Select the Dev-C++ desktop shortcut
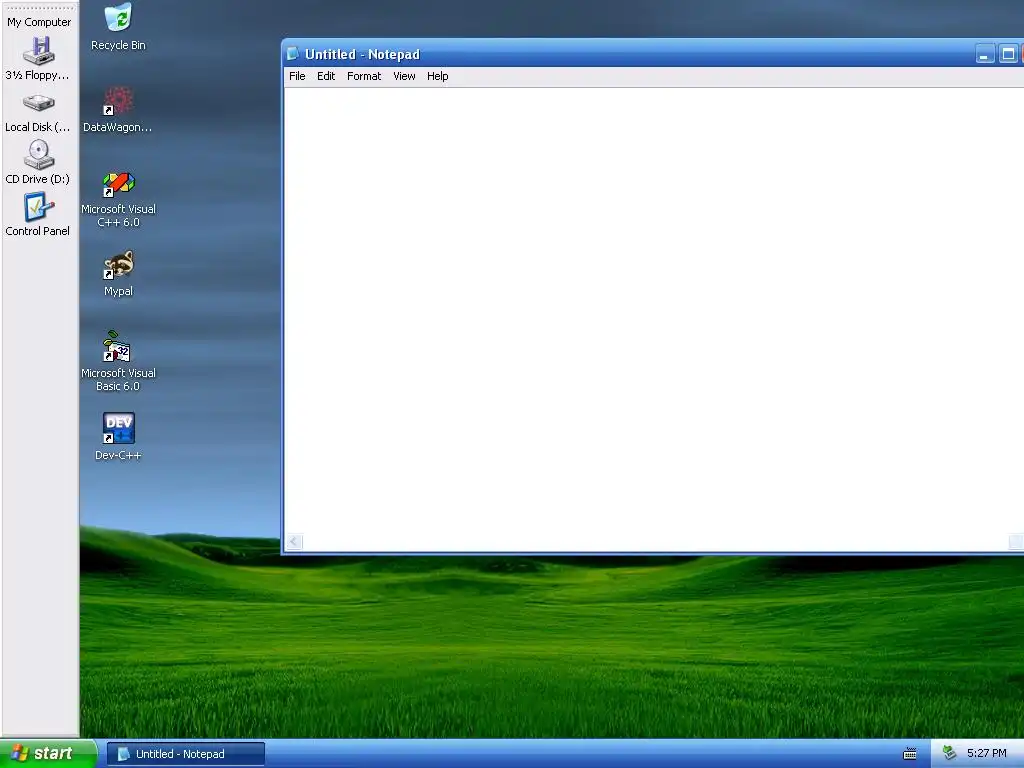The width and height of the screenshot is (1024, 768). click(x=118, y=436)
